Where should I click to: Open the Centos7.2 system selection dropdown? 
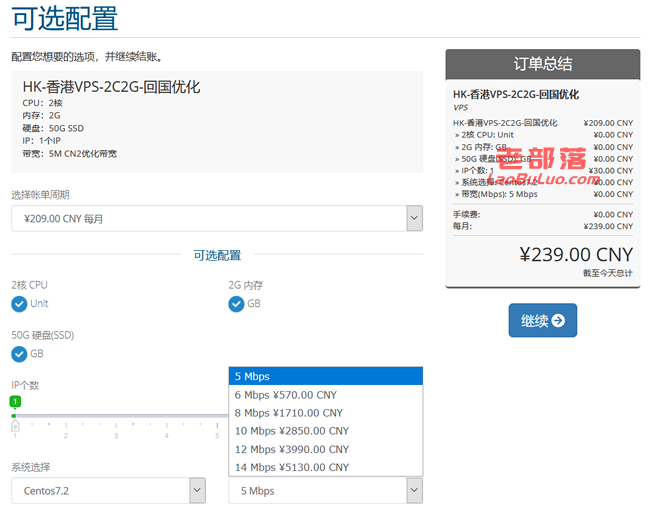[x=108, y=491]
